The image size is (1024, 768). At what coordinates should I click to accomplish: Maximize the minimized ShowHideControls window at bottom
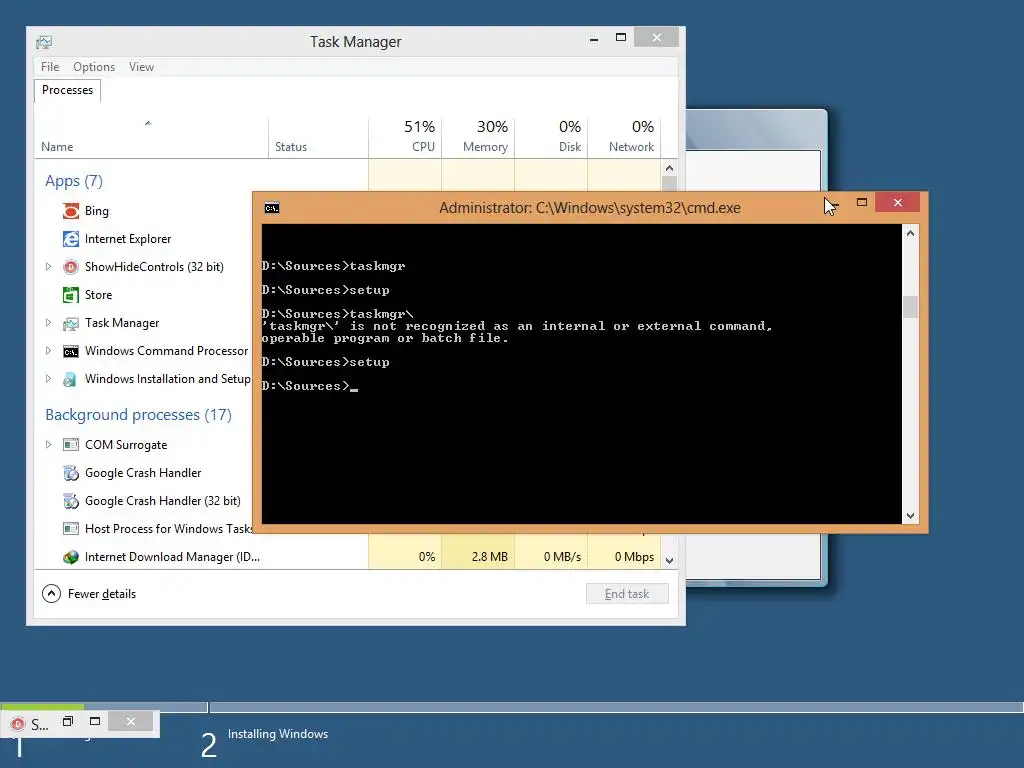point(95,722)
